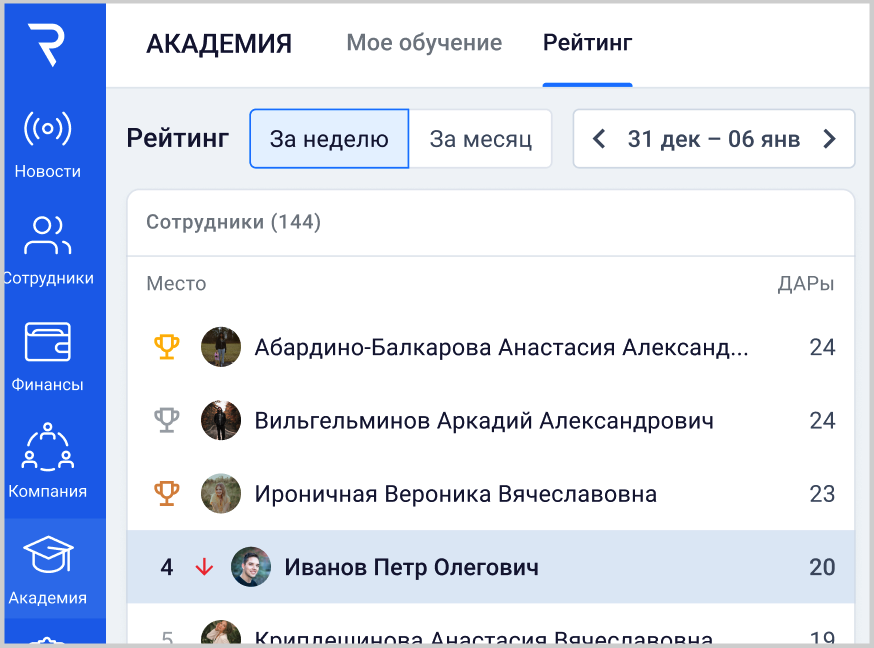Screen dimensions: 874x648
Task: Click the red down arrow rank indicator
Action: [x=204, y=567]
